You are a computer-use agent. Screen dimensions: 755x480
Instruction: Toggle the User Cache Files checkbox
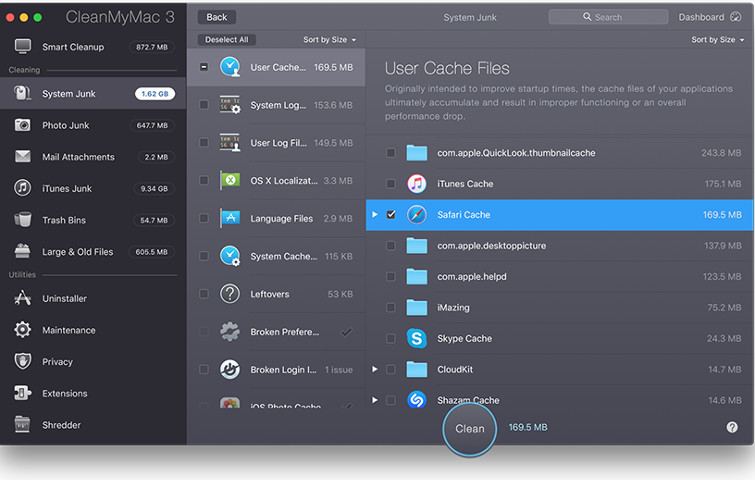(x=204, y=67)
